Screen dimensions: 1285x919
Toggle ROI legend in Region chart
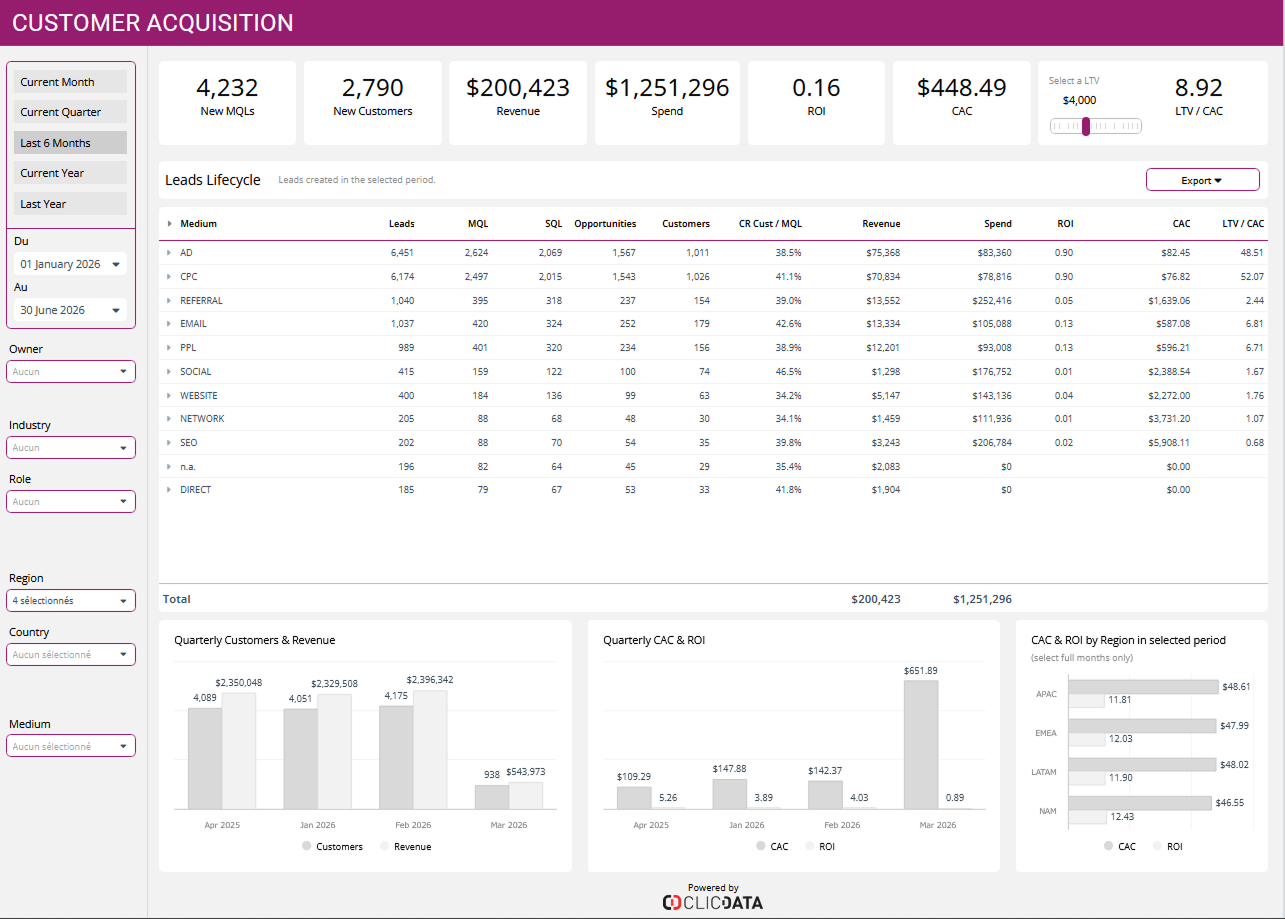coord(1166,846)
